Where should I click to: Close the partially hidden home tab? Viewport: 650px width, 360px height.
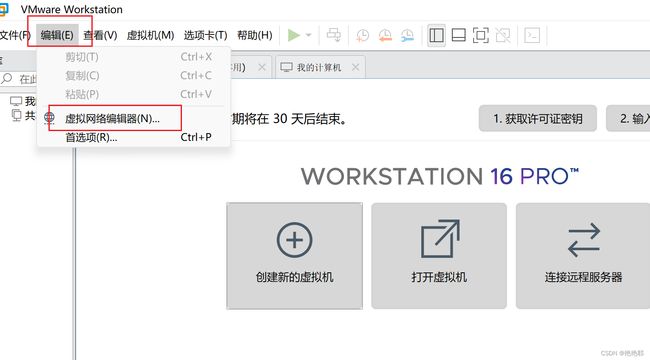click(262, 67)
